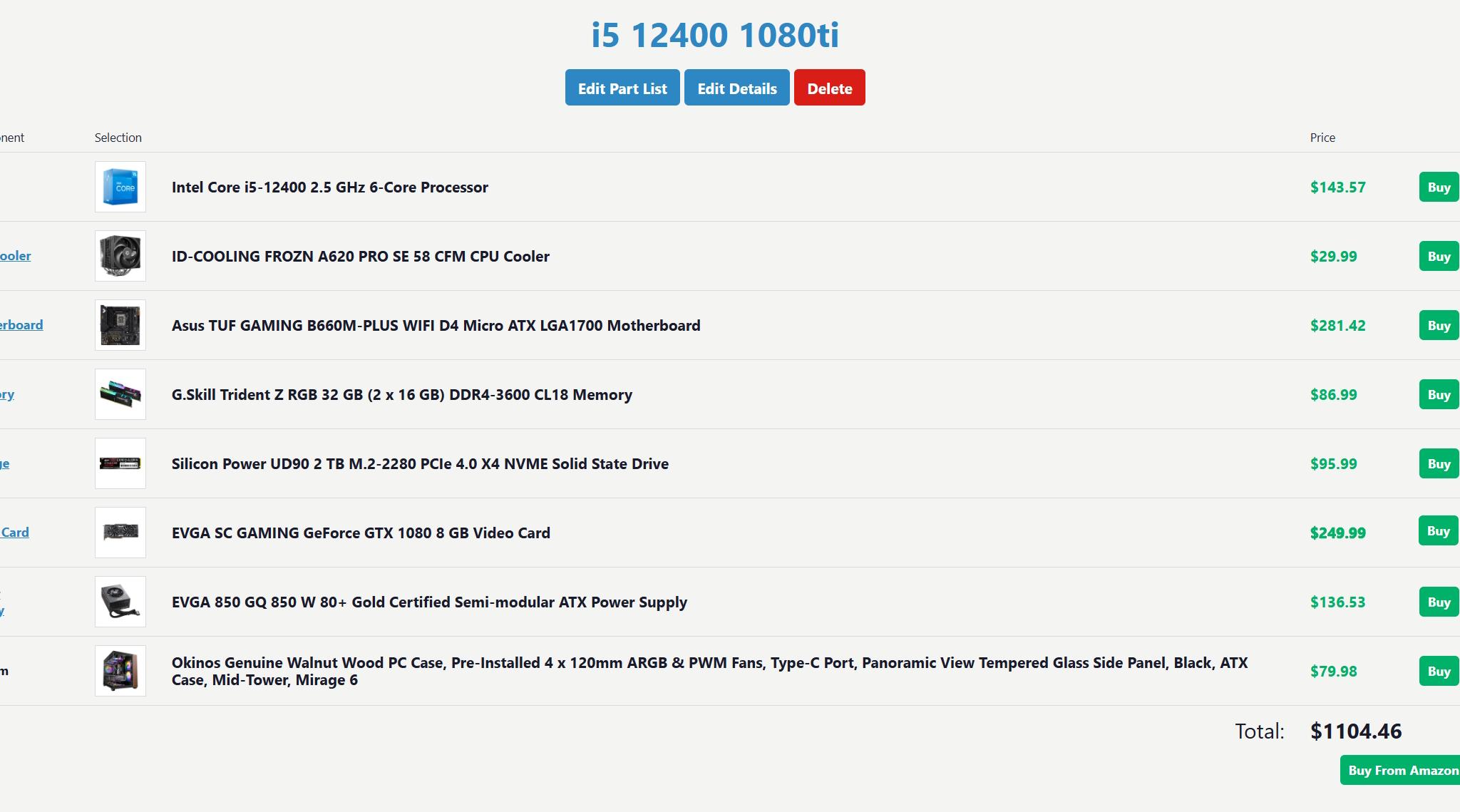The image size is (1460, 812).
Task: Open the Asus TUF motherboard thumbnail
Action: [x=120, y=325]
